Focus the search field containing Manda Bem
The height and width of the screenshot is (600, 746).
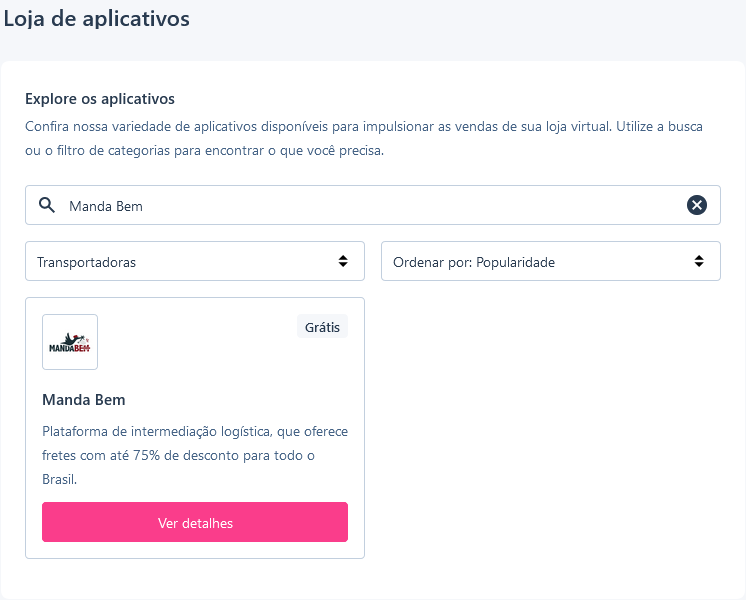(x=373, y=205)
